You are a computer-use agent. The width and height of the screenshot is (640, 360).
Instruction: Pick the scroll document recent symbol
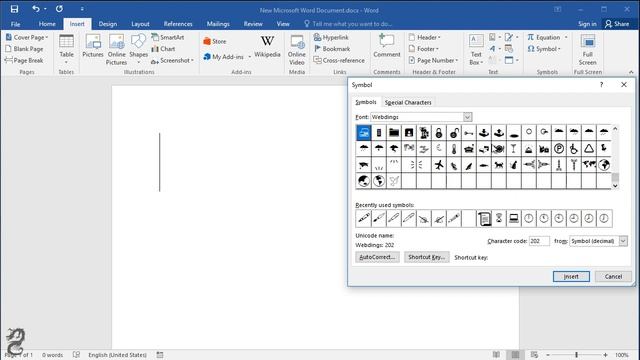click(x=484, y=218)
